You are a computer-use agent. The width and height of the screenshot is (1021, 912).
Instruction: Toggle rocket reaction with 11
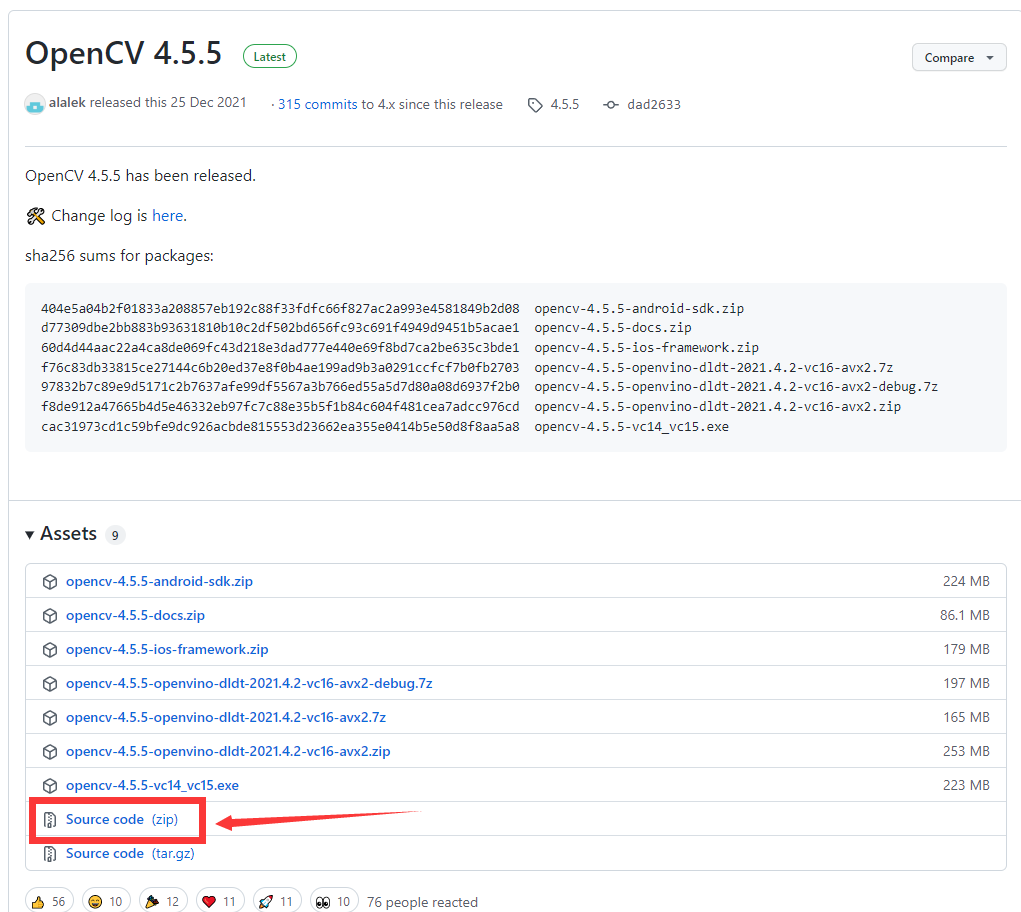coord(277,901)
